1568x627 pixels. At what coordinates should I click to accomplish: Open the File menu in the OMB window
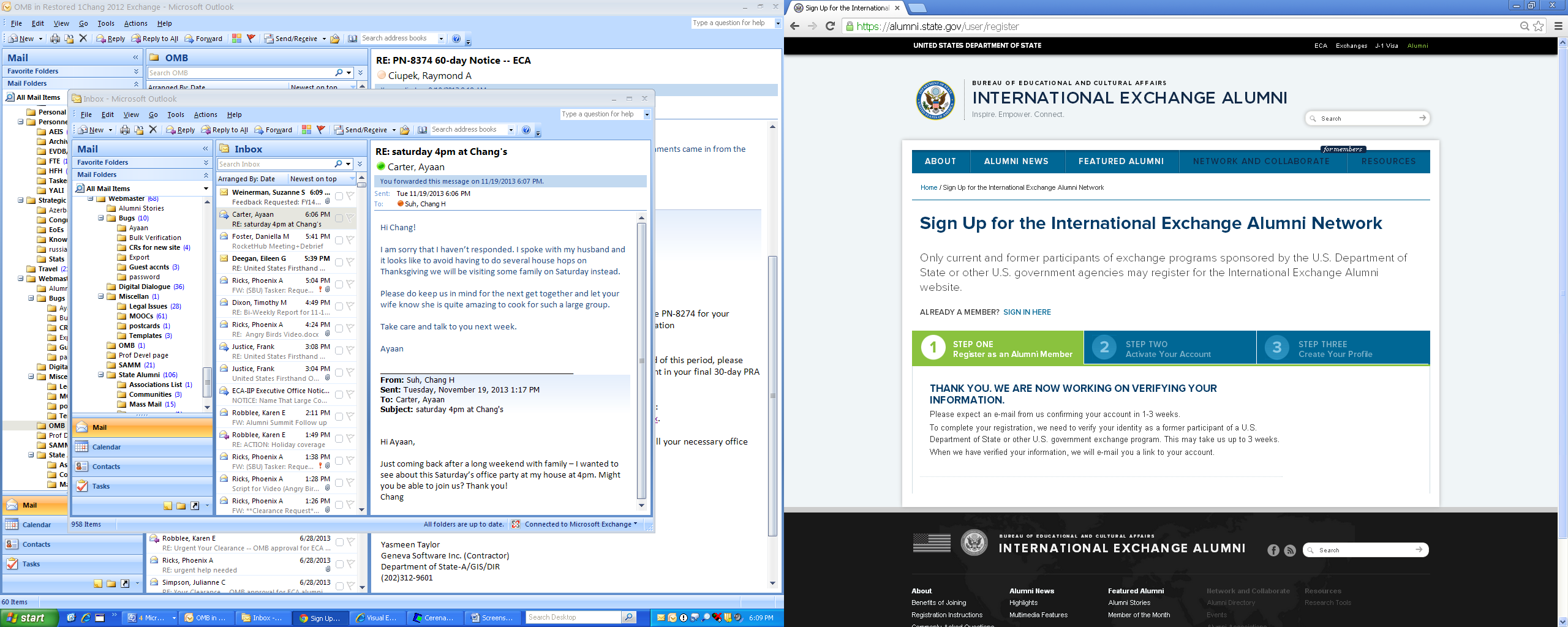coord(17,23)
